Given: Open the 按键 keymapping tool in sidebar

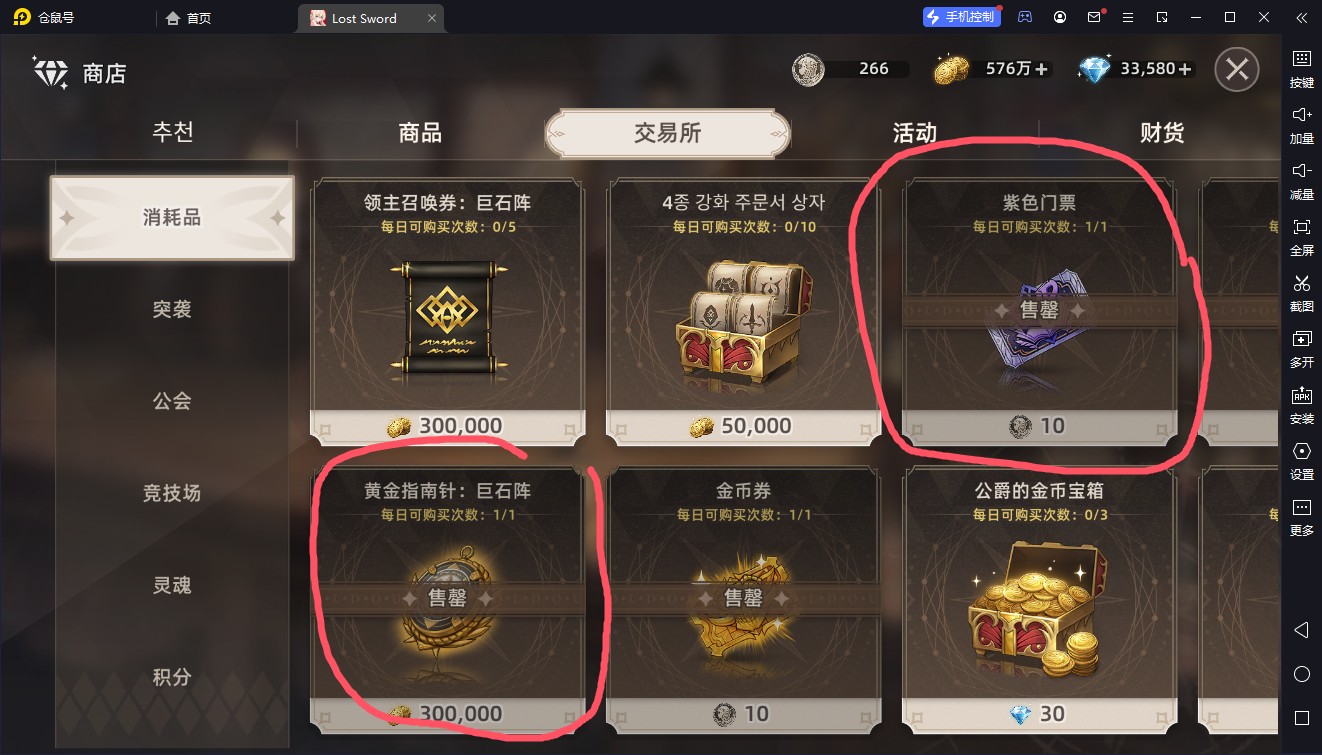Looking at the screenshot, I should click(1302, 68).
